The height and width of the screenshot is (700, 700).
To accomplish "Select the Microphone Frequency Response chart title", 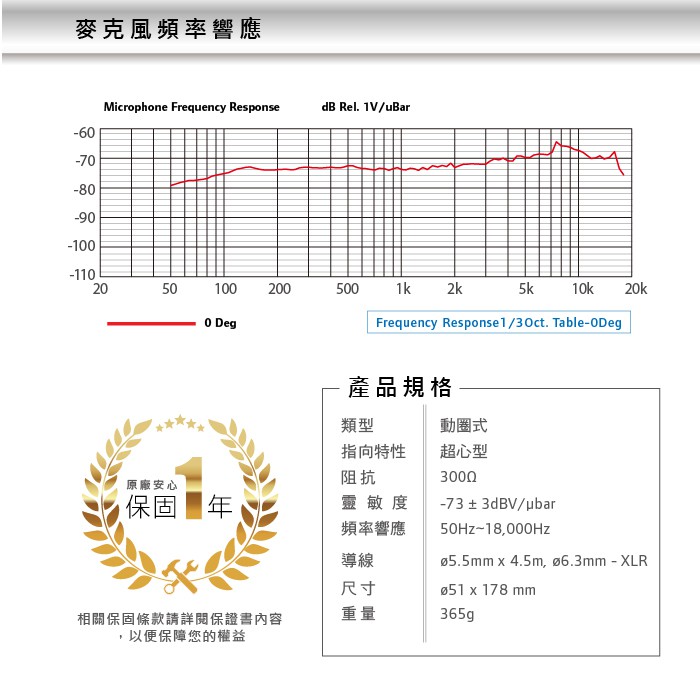I will tap(191, 107).
